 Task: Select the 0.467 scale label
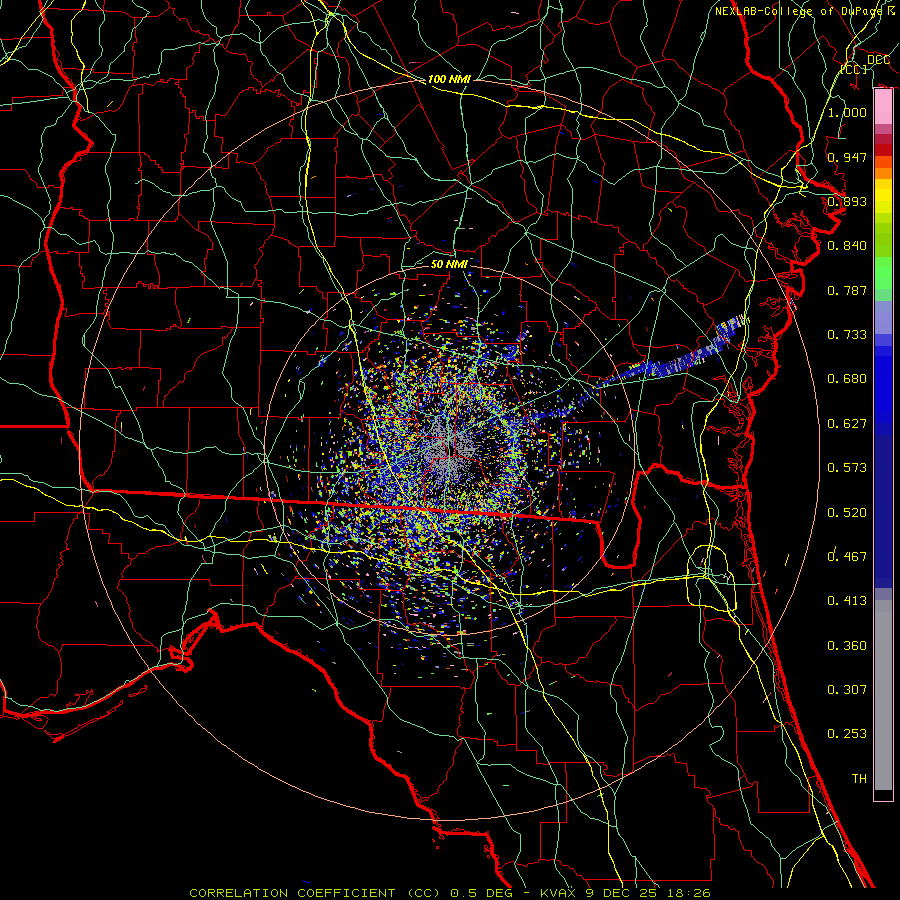tap(847, 557)
